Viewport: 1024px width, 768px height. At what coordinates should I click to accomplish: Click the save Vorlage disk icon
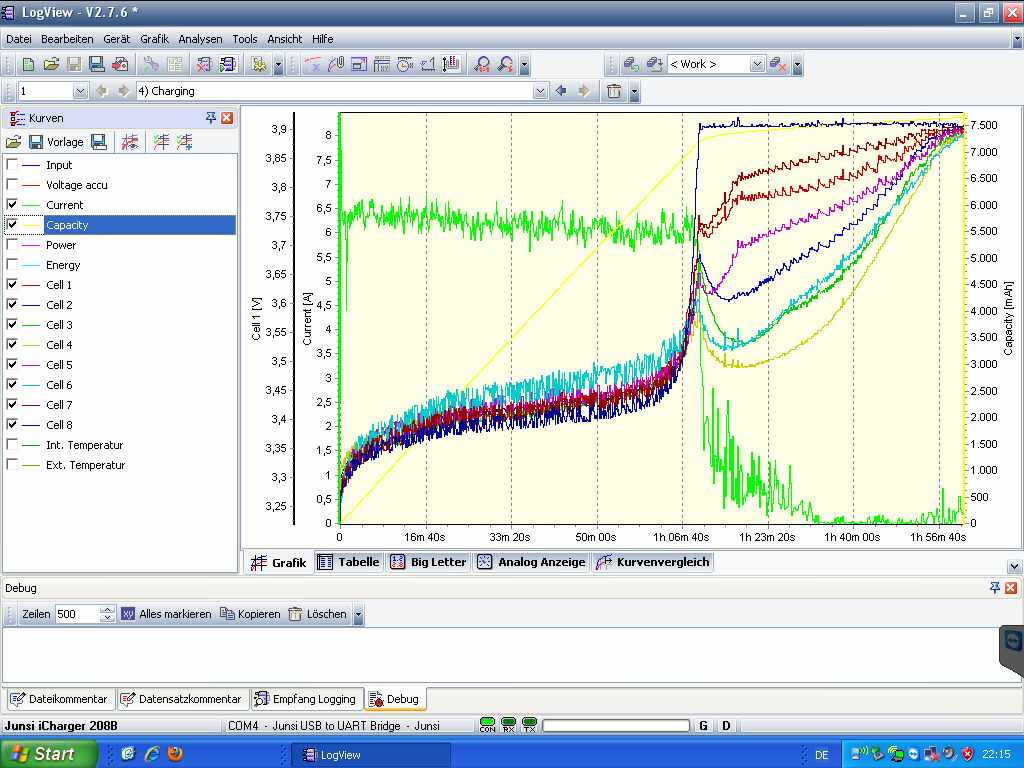(x=36, y=142)
